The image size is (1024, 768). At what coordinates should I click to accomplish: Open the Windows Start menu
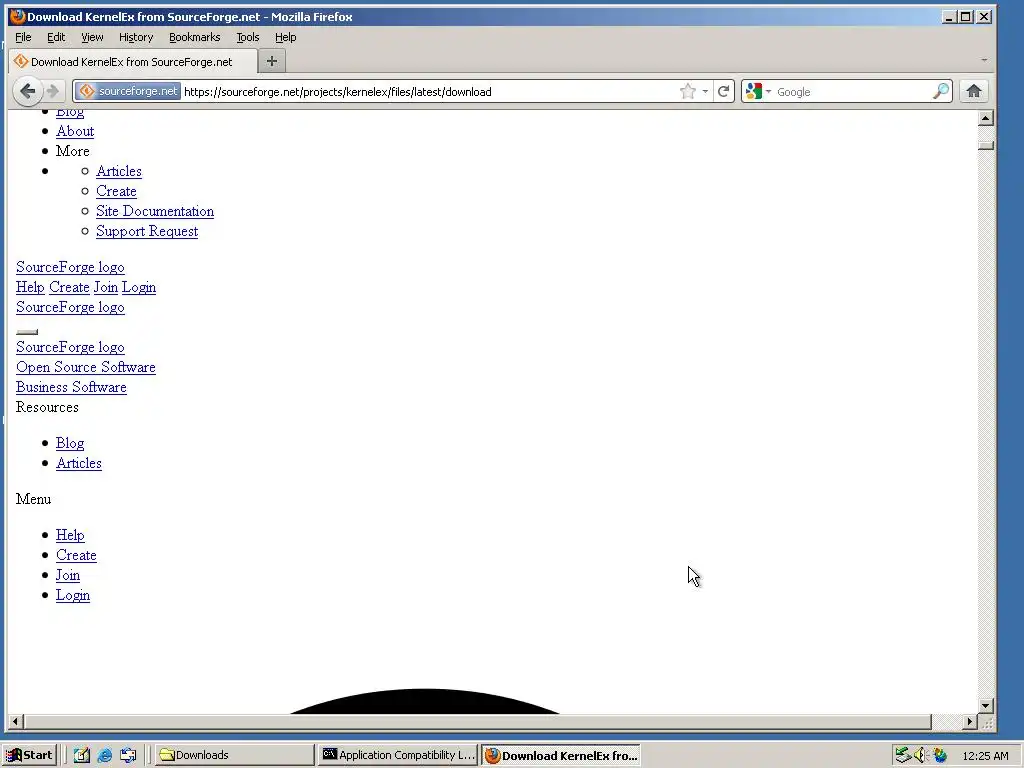(x=30, y=755)
